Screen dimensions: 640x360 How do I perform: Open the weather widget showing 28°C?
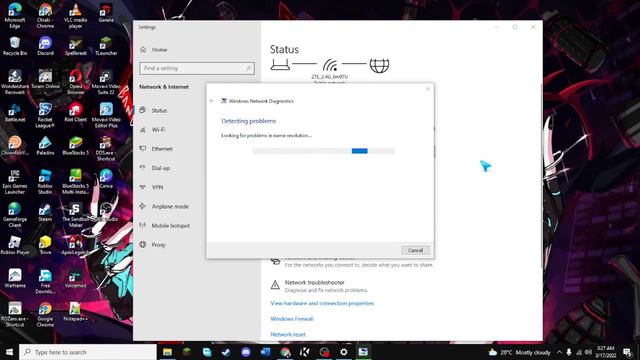pos(520,352)
